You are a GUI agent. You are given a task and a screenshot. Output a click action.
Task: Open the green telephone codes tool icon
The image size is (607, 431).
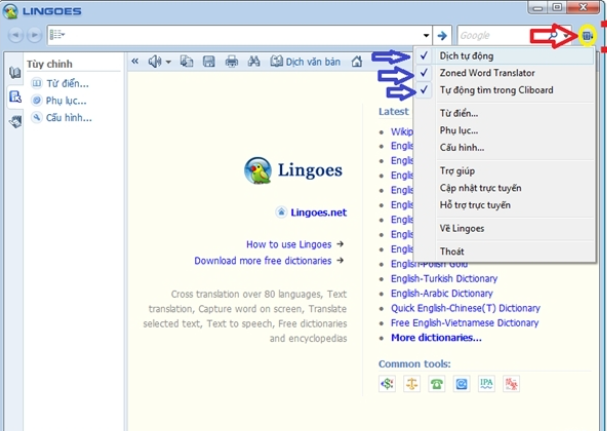437,384
